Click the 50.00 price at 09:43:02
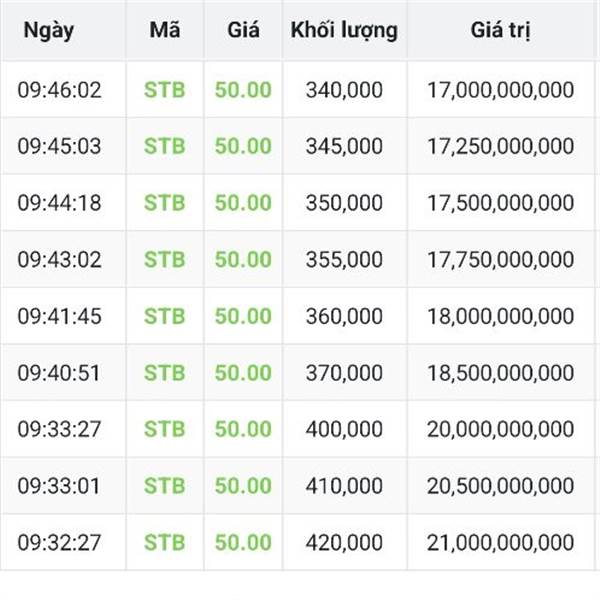Image resolution: width=600 pixels, height=600 pixels. [x=243, y=260]
